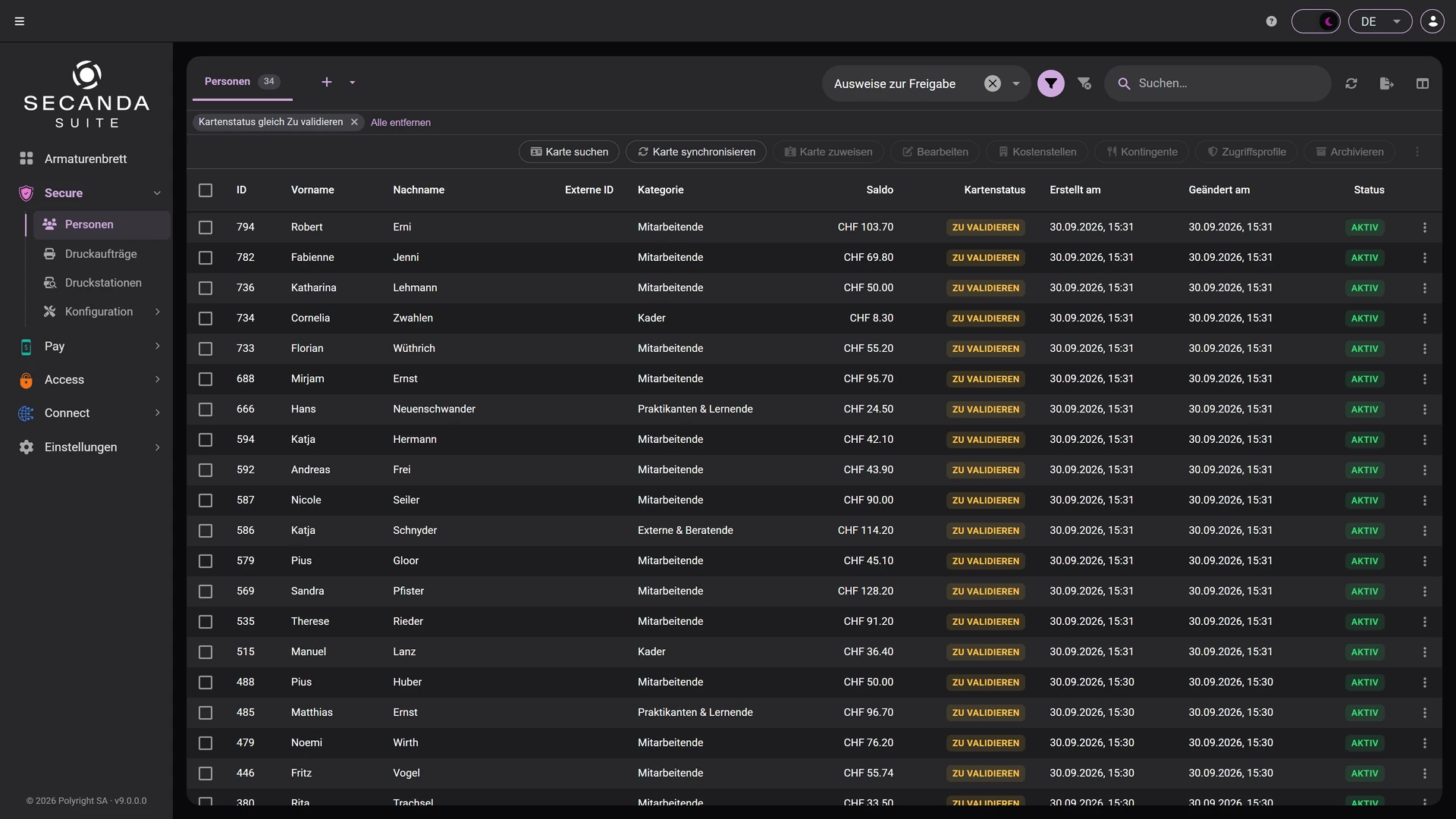
Task: Focus the Suchen search field
Action: pyautogui.click(x=1218, y=83)
